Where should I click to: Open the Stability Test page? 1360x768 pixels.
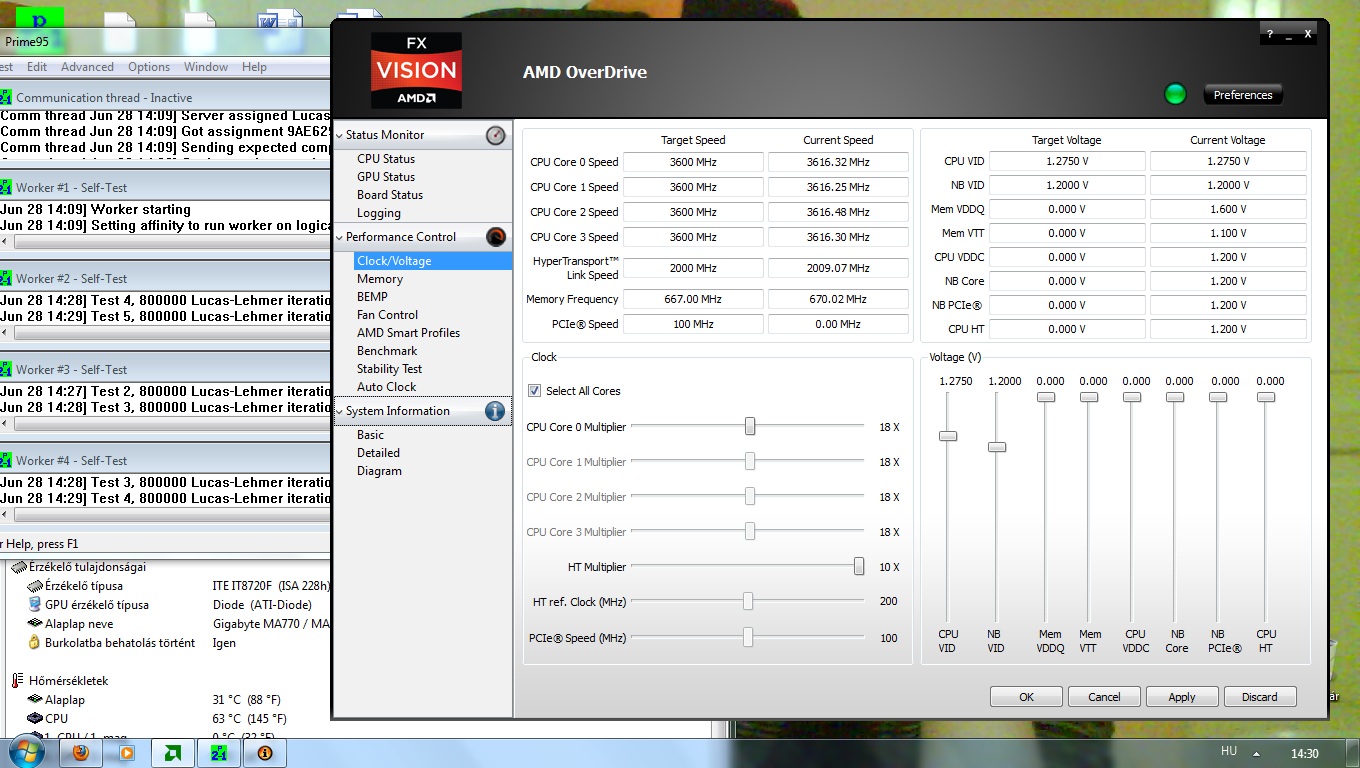pyautogui.click(x=390, y=369)
